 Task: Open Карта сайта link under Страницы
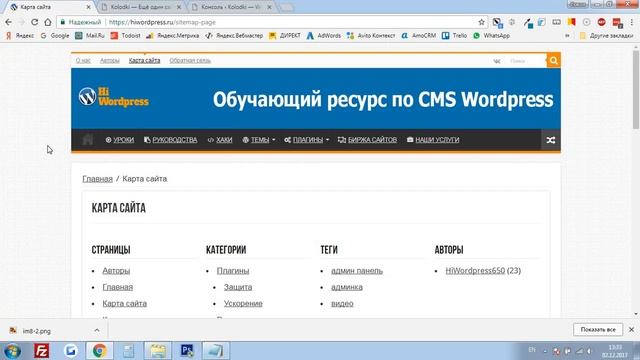[x=124, y=303]
